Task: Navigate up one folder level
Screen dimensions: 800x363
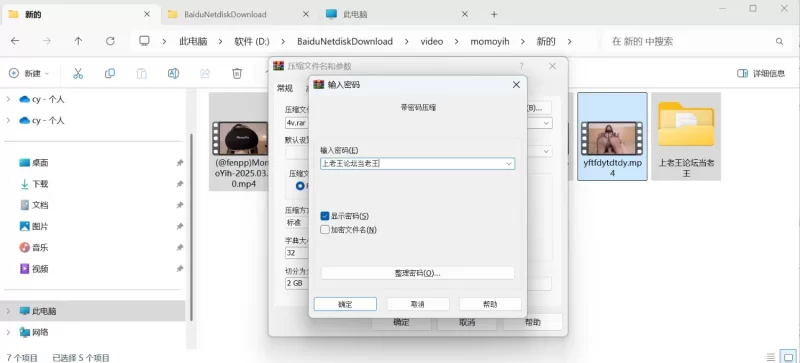Action: click(x=78, y=41)
